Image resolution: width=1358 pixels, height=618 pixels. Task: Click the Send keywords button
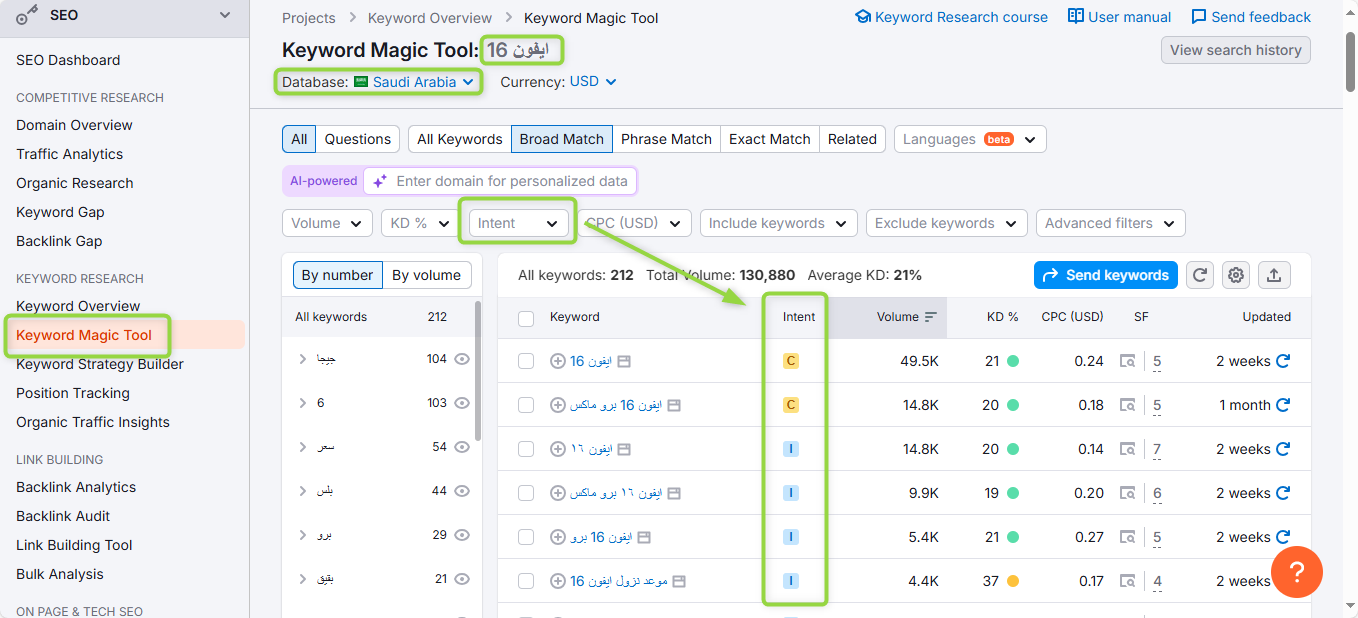[x=1105, y=275]
